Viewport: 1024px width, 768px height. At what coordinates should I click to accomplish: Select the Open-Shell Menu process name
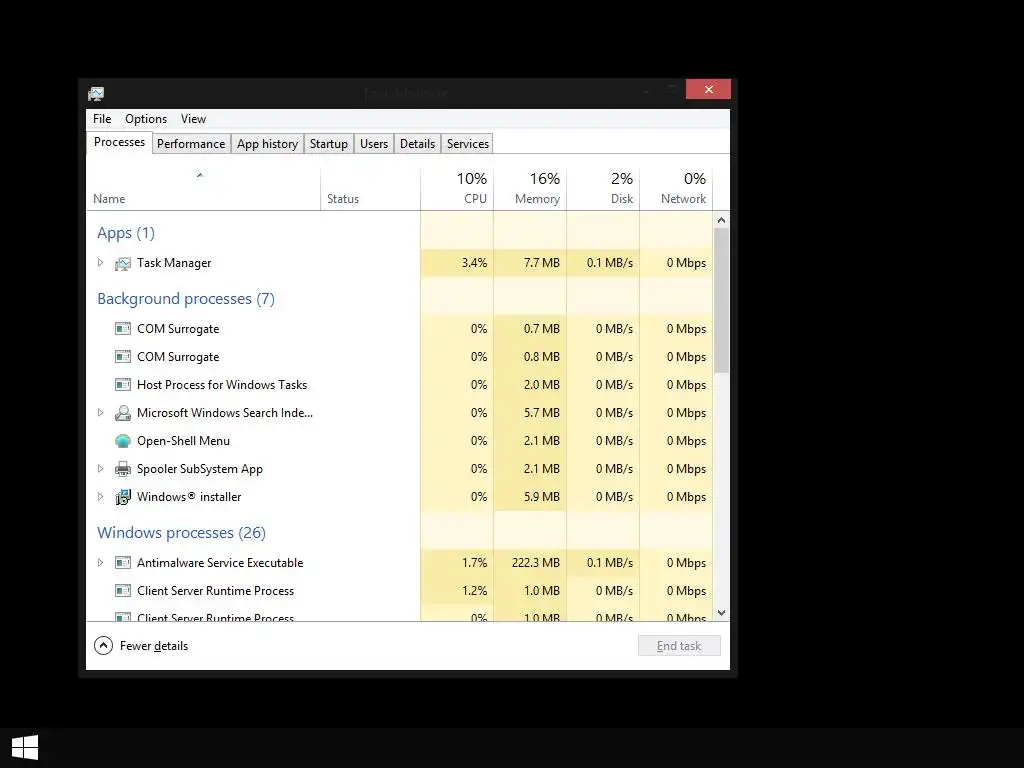click(184, 441)
